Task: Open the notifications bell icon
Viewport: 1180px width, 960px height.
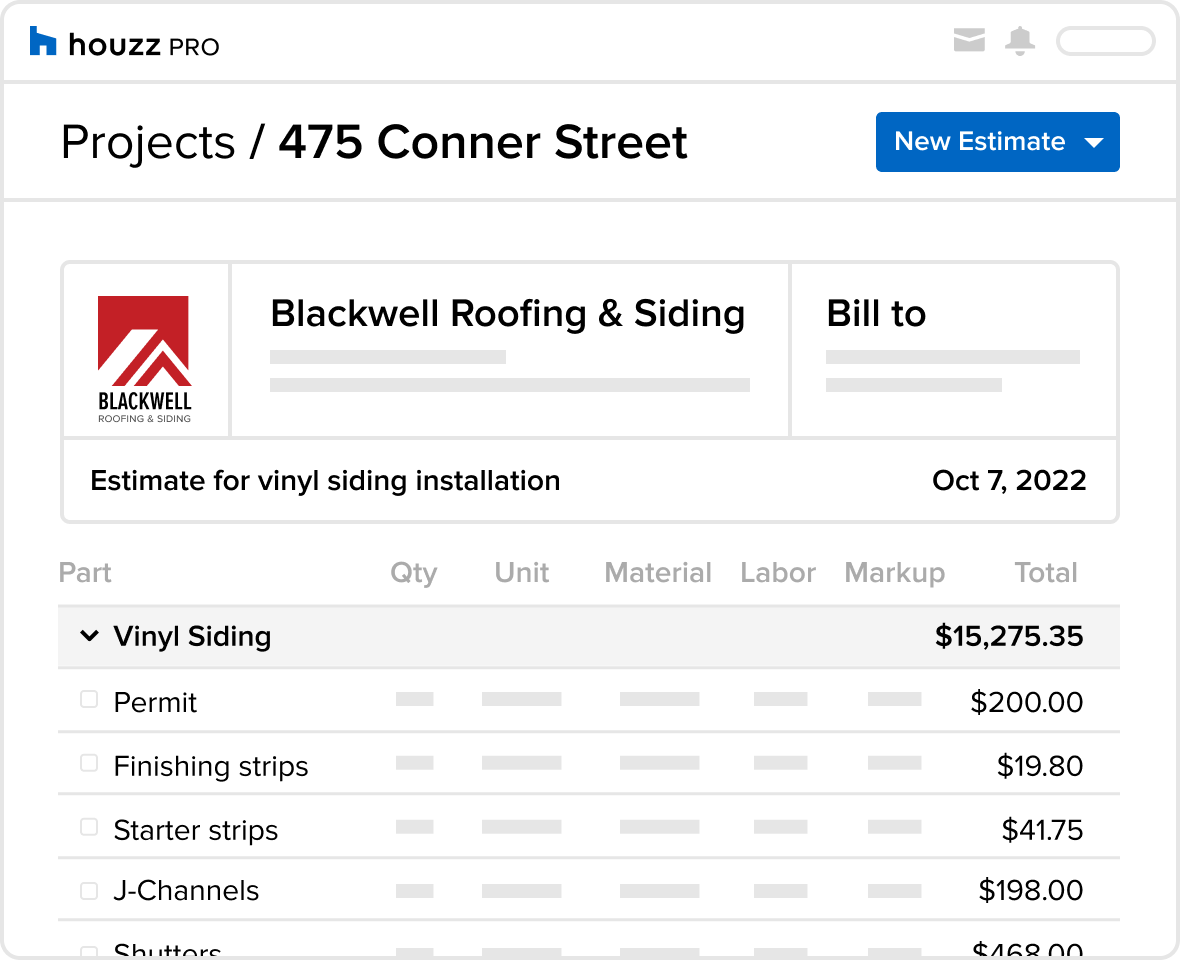Action: tap(1020, 41)
